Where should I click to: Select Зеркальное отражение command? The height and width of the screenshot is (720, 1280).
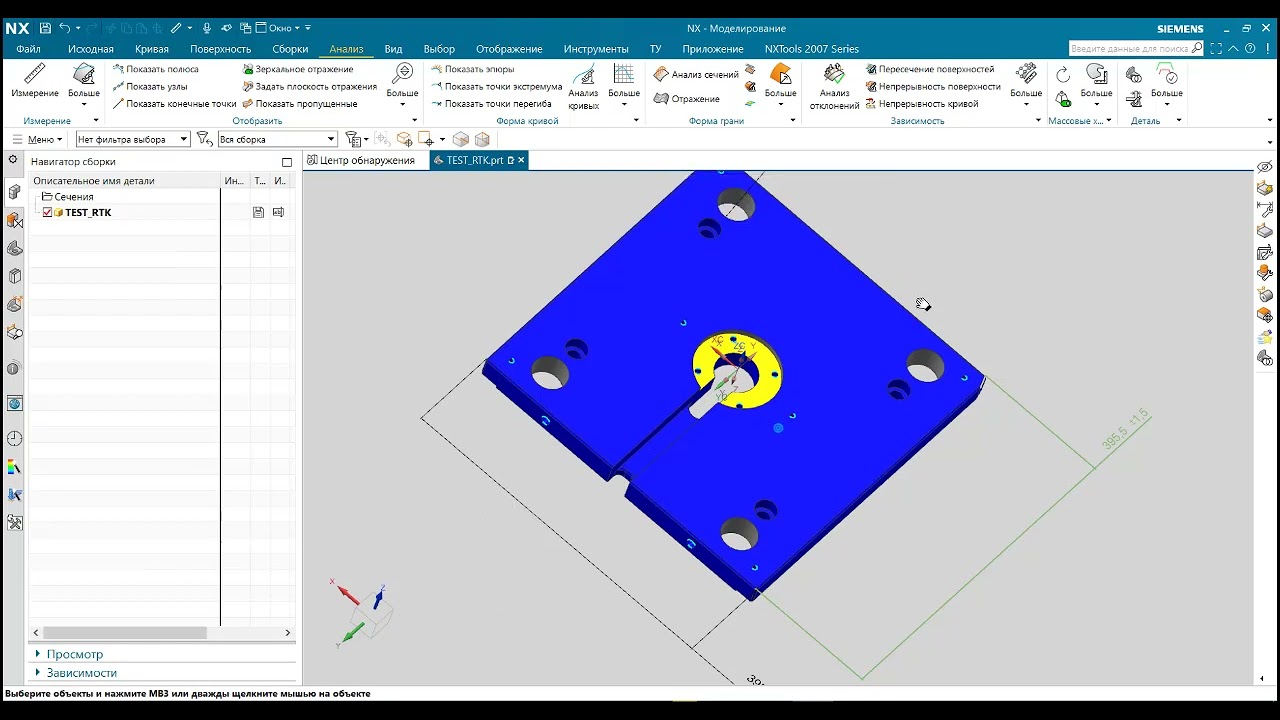coord(298,69)
